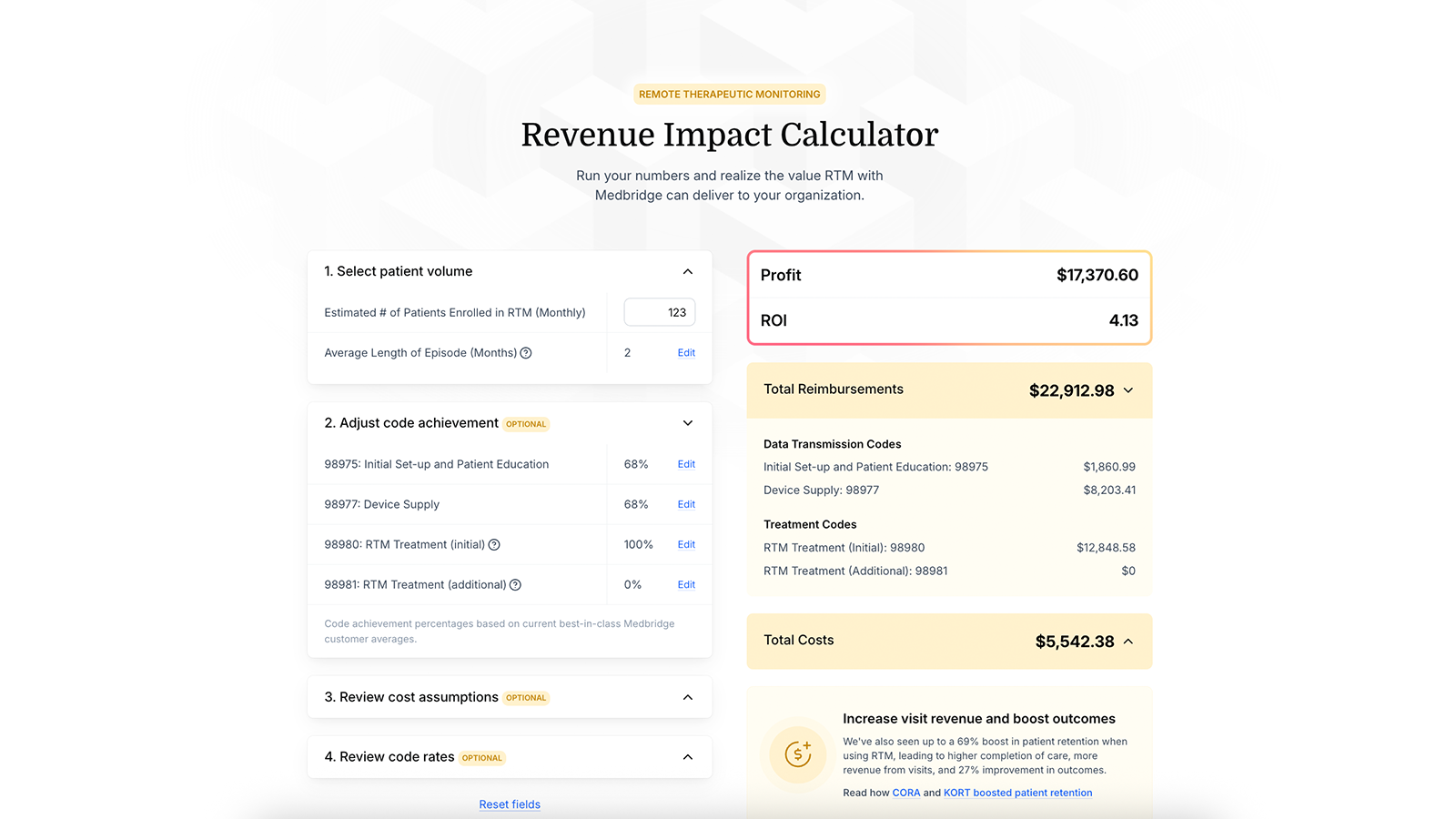Click the question mark on 98981 RTM Treatment additional
Screen dimensions: 1456x819
click(516, 585)
